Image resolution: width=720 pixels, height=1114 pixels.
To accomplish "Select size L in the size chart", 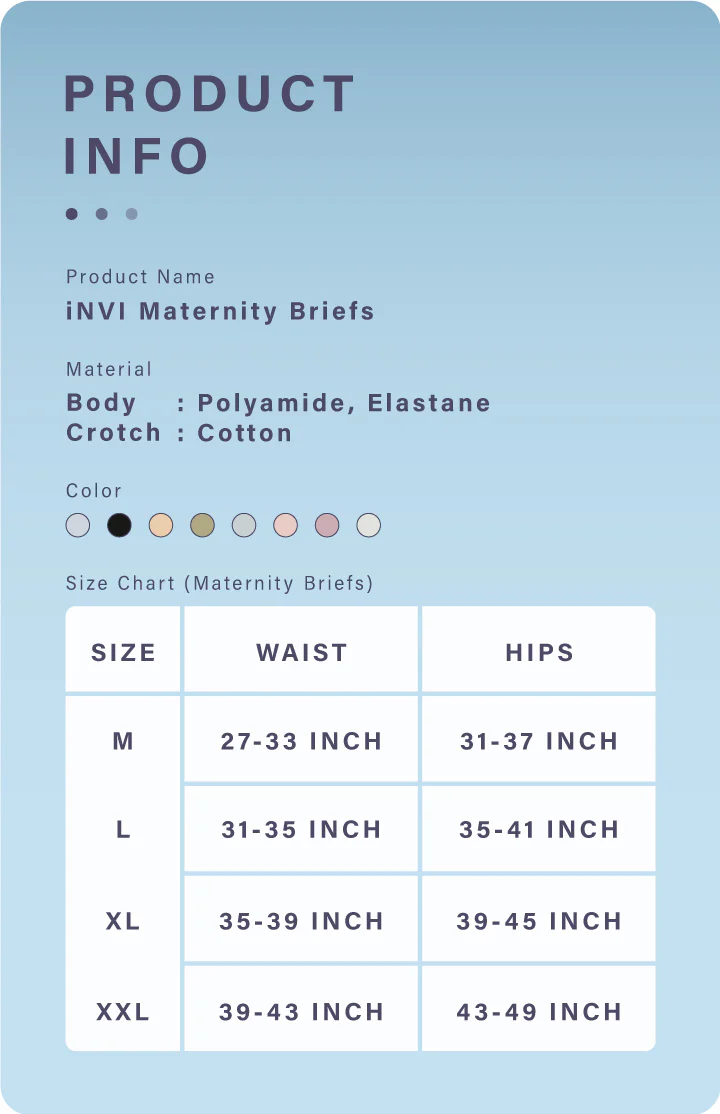I will 123,829.
